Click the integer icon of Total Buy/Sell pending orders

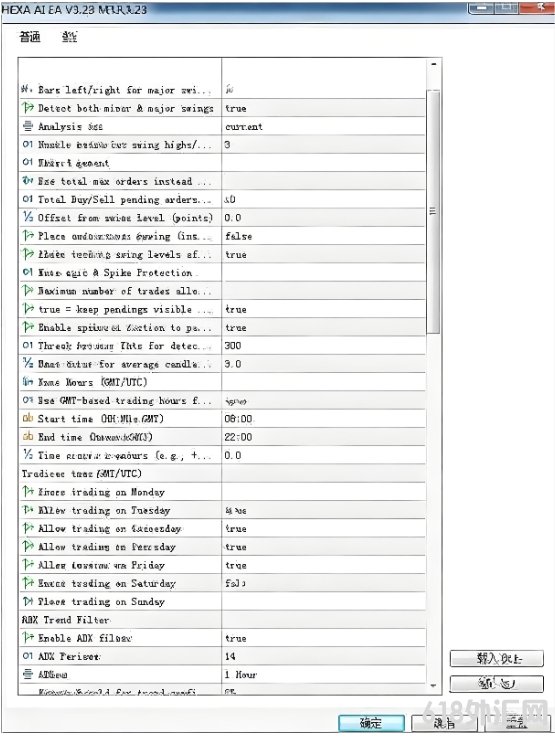tap(28, 199)
